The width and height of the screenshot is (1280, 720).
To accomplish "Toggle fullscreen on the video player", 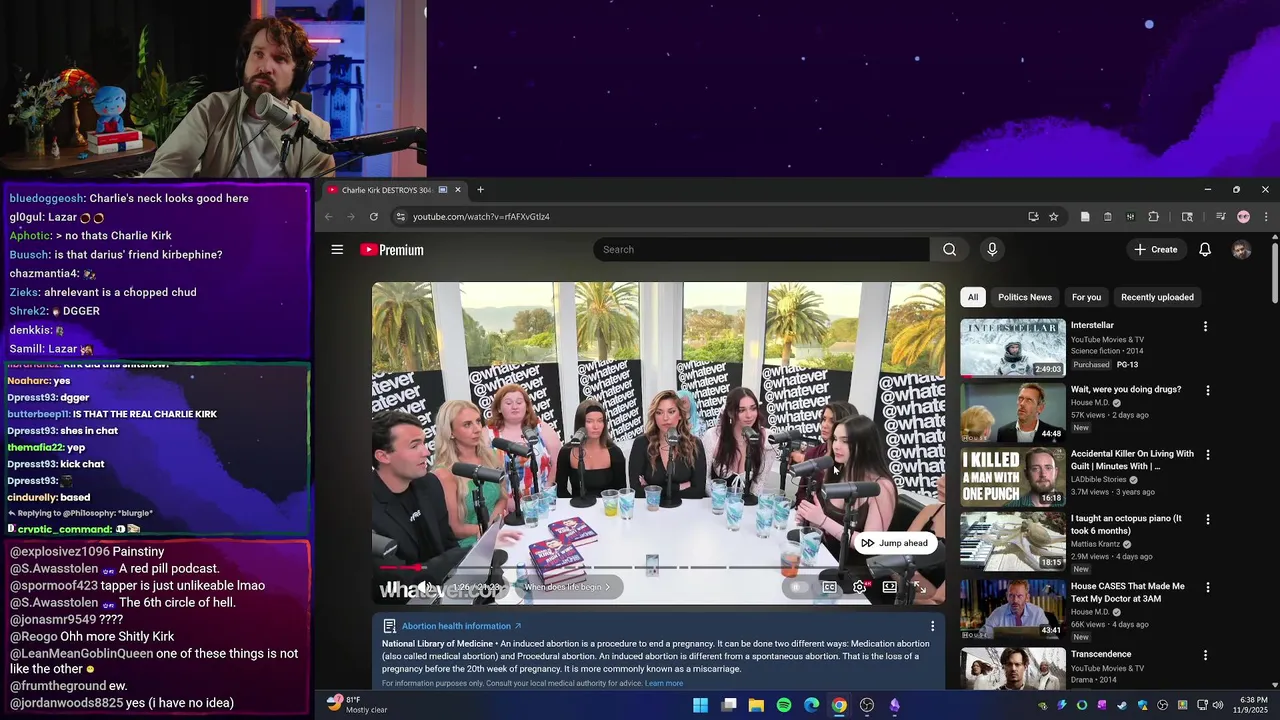I will pos(920,587).
